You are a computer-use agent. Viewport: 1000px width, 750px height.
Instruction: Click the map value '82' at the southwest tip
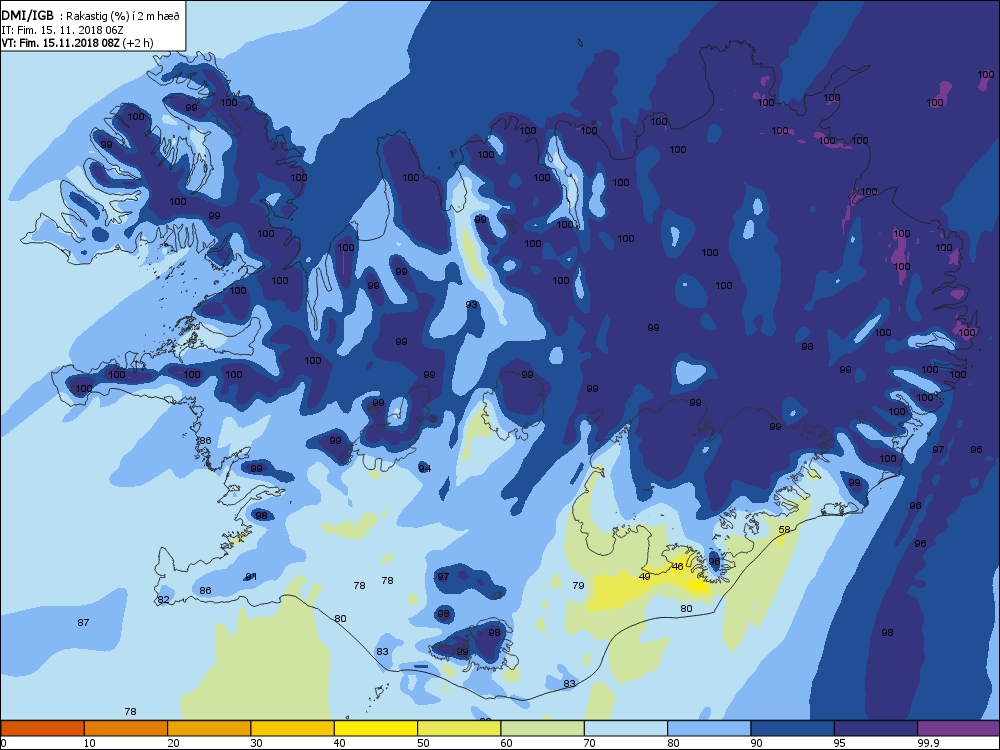tap(164, 599)
